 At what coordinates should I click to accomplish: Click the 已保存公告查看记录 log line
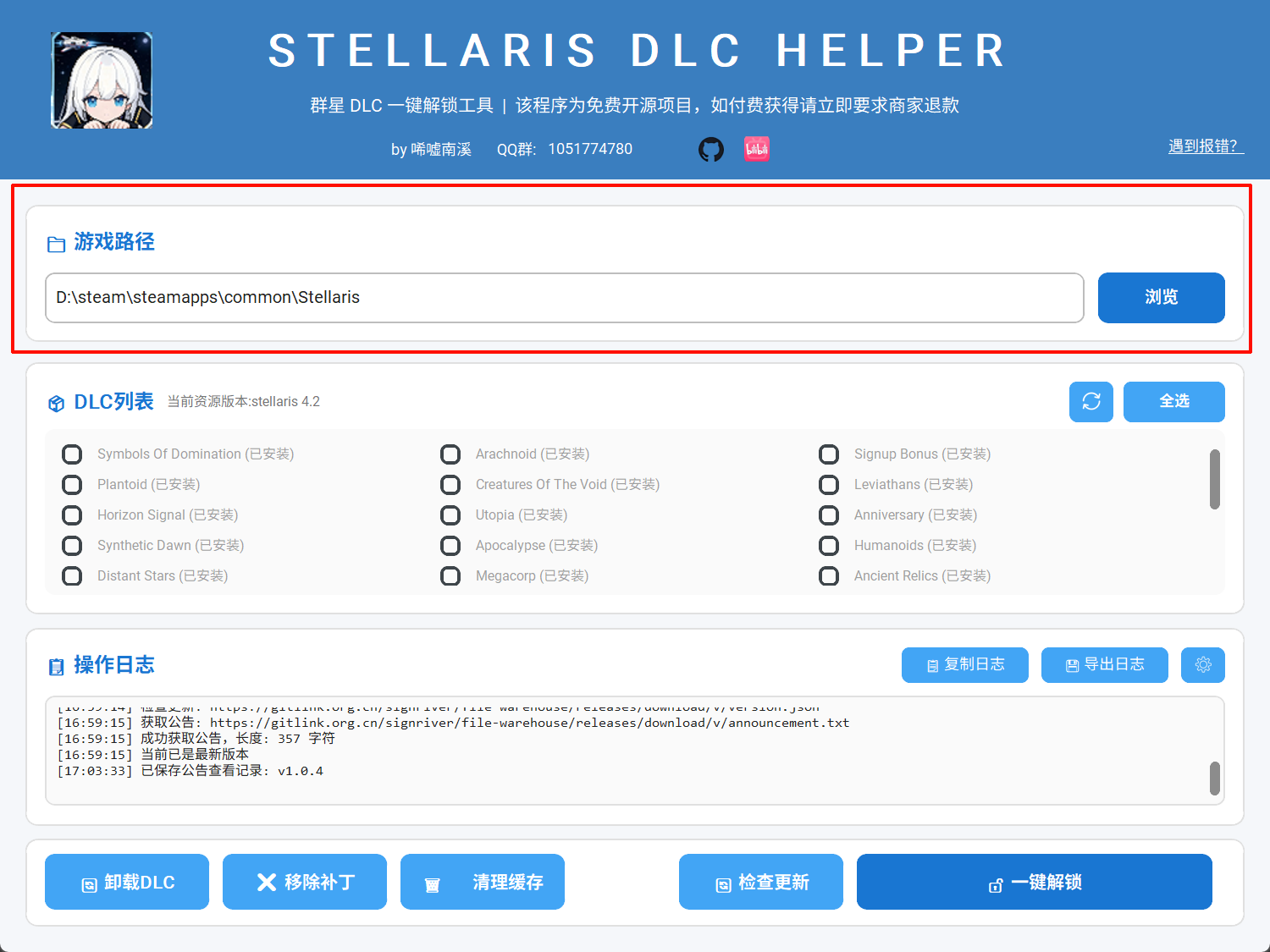[x=190, y=771]
